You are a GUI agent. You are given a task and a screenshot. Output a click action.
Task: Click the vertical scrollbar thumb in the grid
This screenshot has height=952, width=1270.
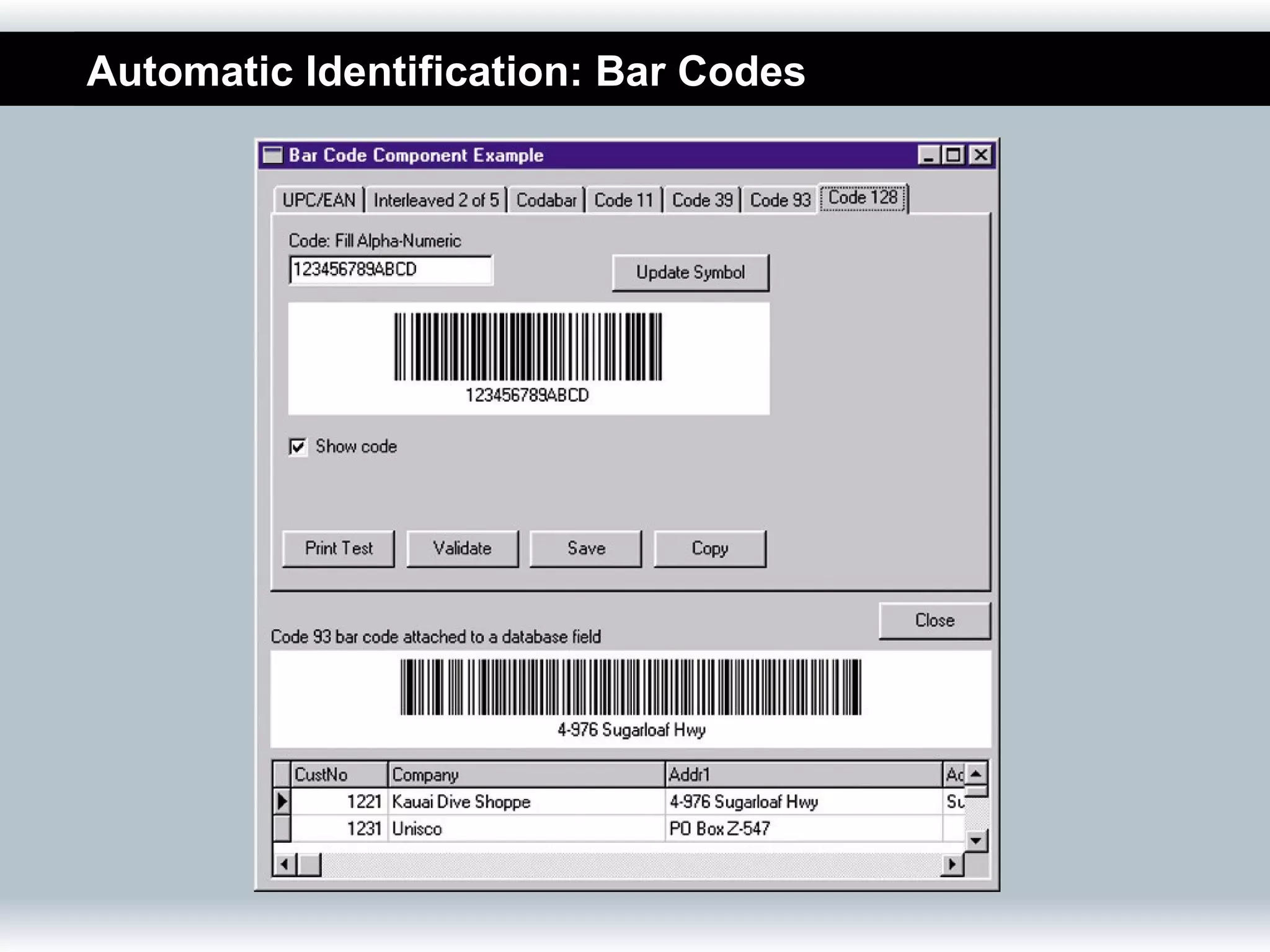[x=976, y=791]
